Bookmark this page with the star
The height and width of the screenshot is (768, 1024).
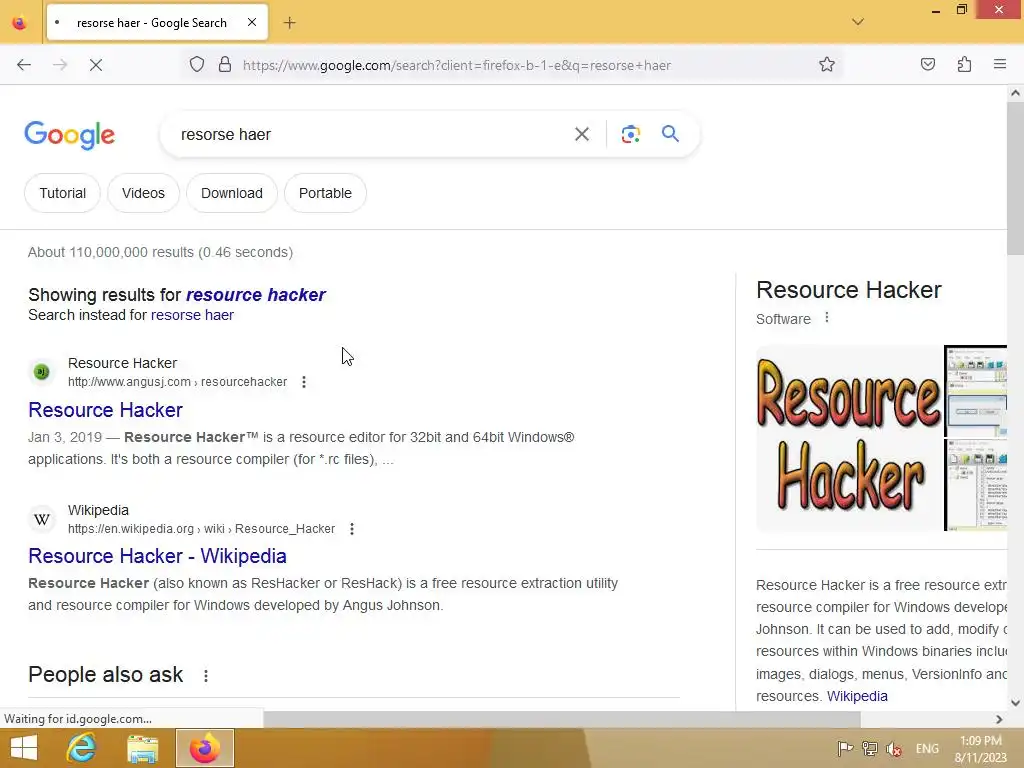(827, 65)
